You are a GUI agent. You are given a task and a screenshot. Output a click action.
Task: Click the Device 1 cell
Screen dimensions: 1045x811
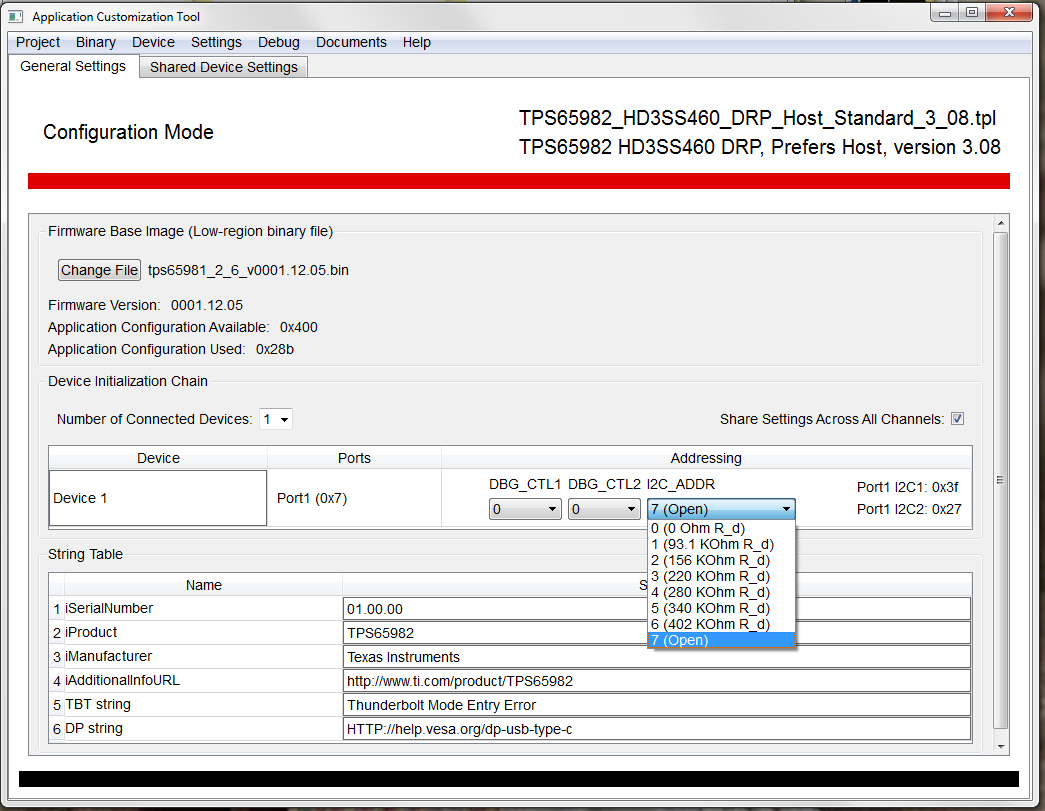[158, 498]
